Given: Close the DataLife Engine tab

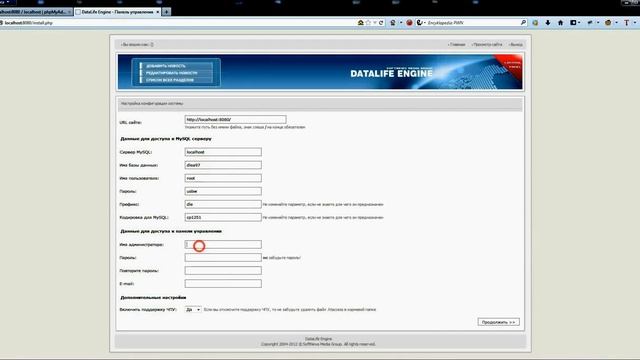Looking at the screenshot, I should tap(158, 12).
